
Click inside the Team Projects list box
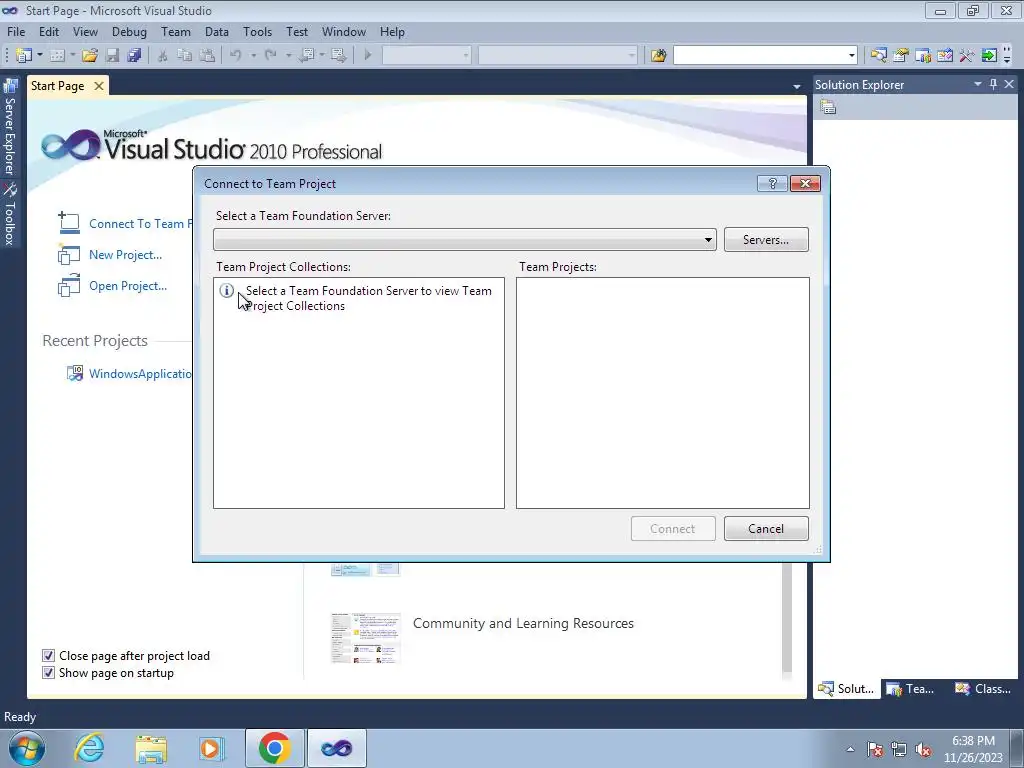[662, 392]
